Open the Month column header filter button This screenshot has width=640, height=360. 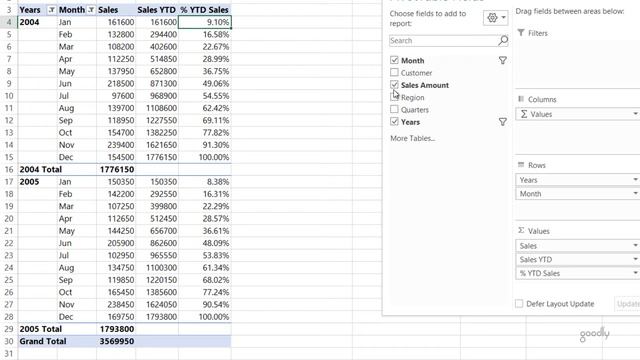[91, 10]
